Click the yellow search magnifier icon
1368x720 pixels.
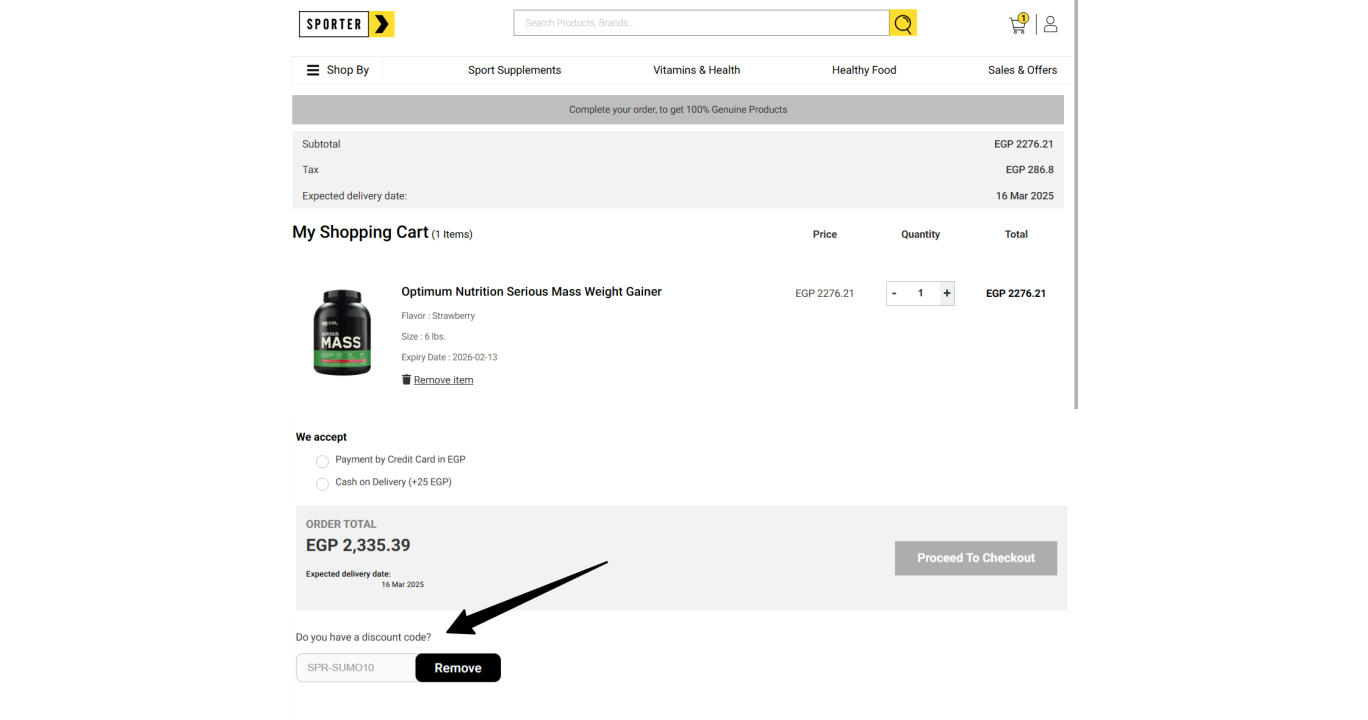click(x=903, y=23)
